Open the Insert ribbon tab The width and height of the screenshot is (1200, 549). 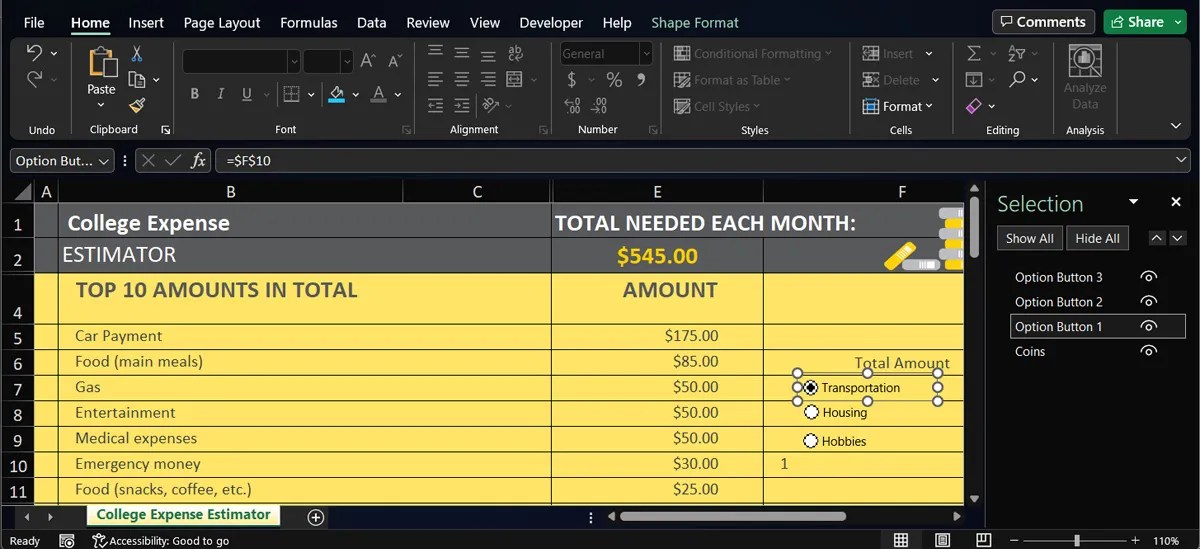pyautogui.click(x=147, y=22)
